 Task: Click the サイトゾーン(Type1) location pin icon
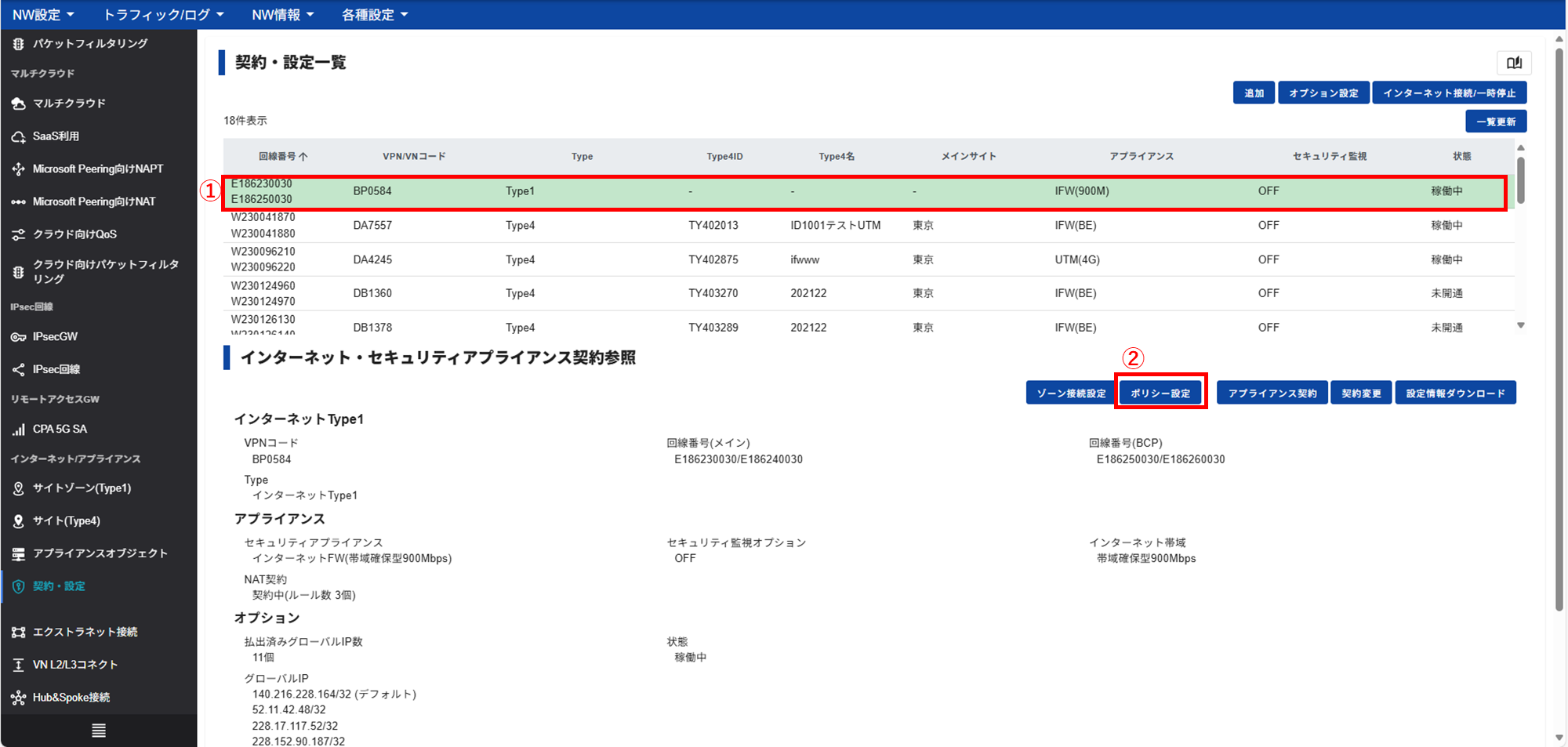coord(18,488)
